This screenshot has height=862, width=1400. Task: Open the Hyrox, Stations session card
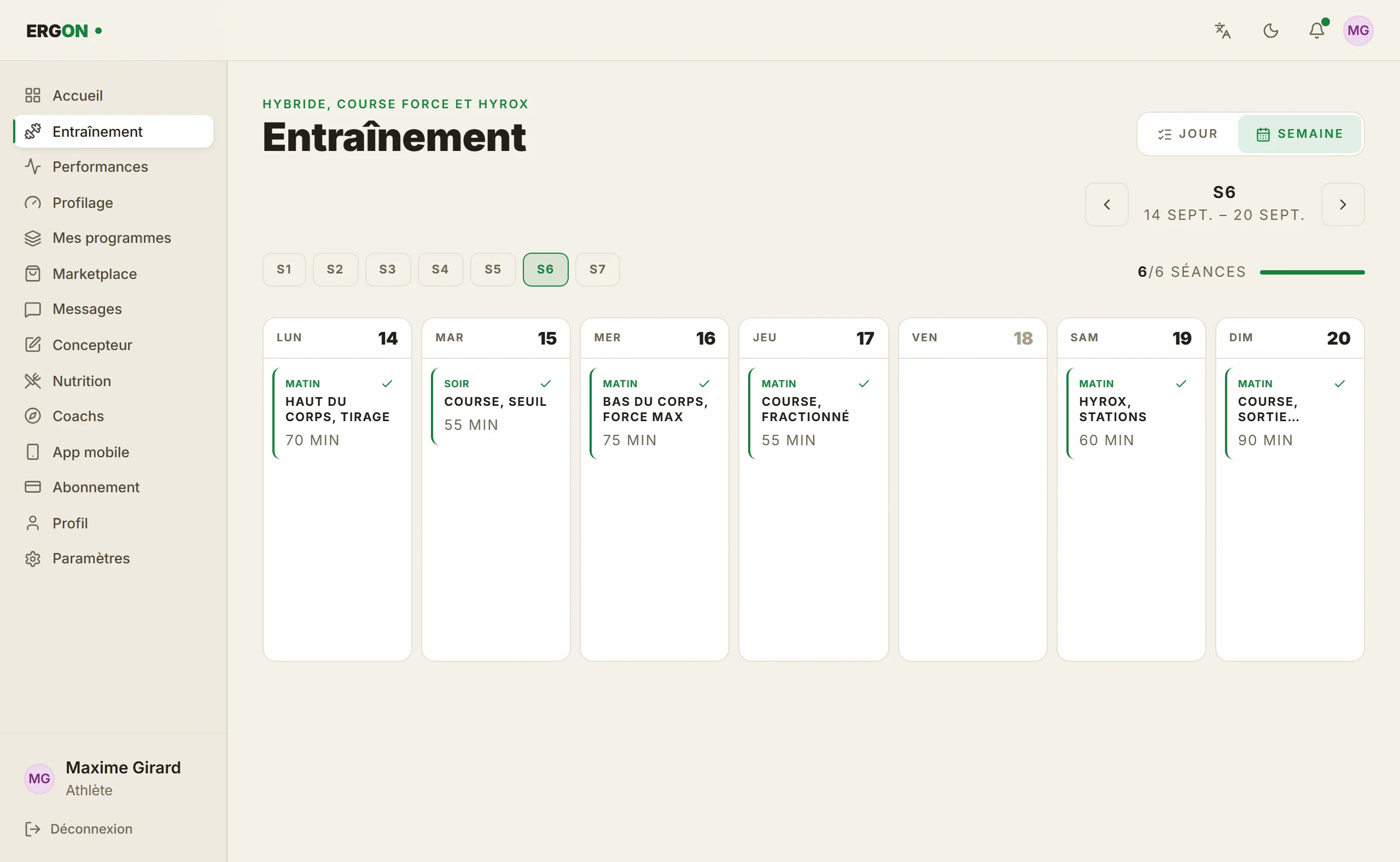(x=1131, y=413)
